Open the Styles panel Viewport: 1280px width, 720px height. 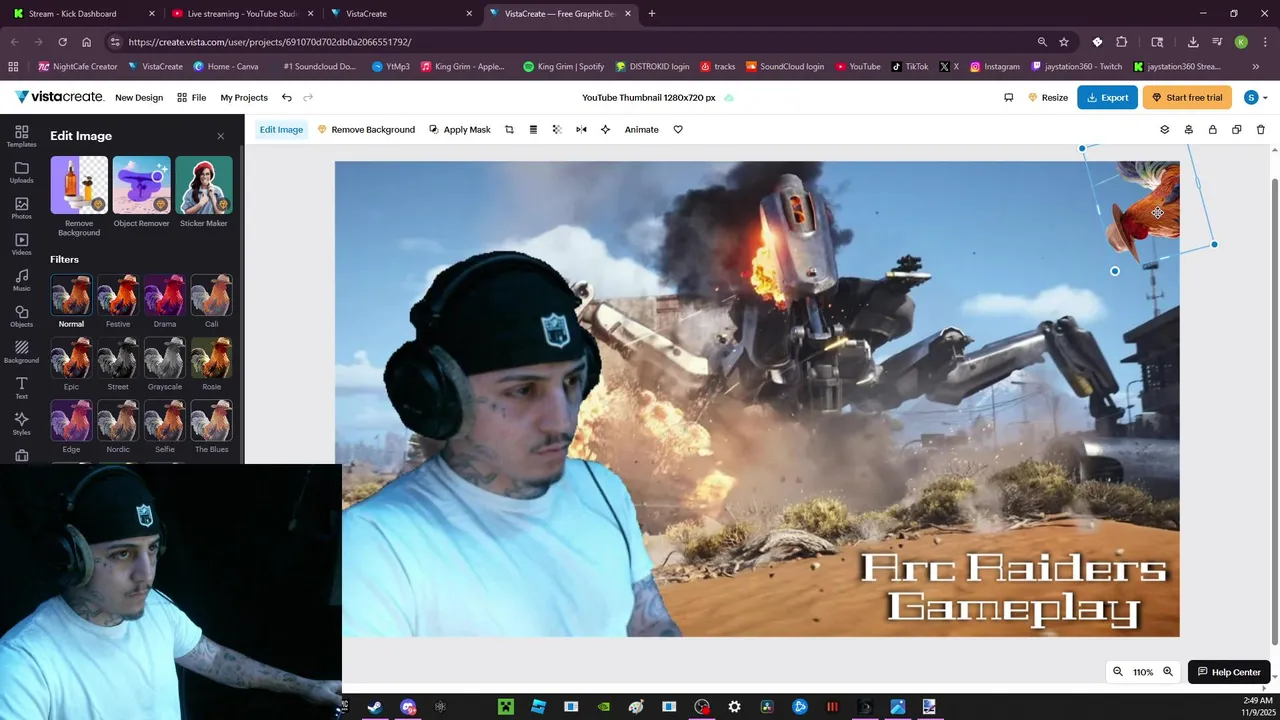21,424
